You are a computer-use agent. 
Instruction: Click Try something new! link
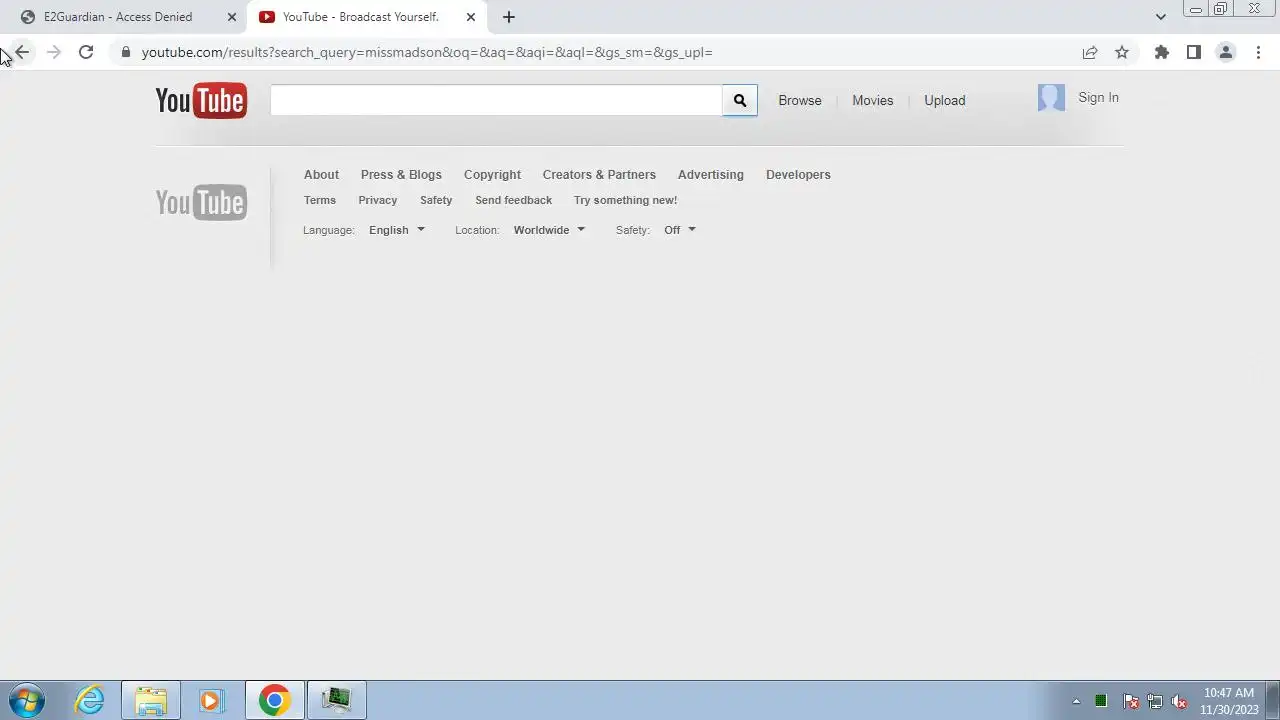click(625, 200)
